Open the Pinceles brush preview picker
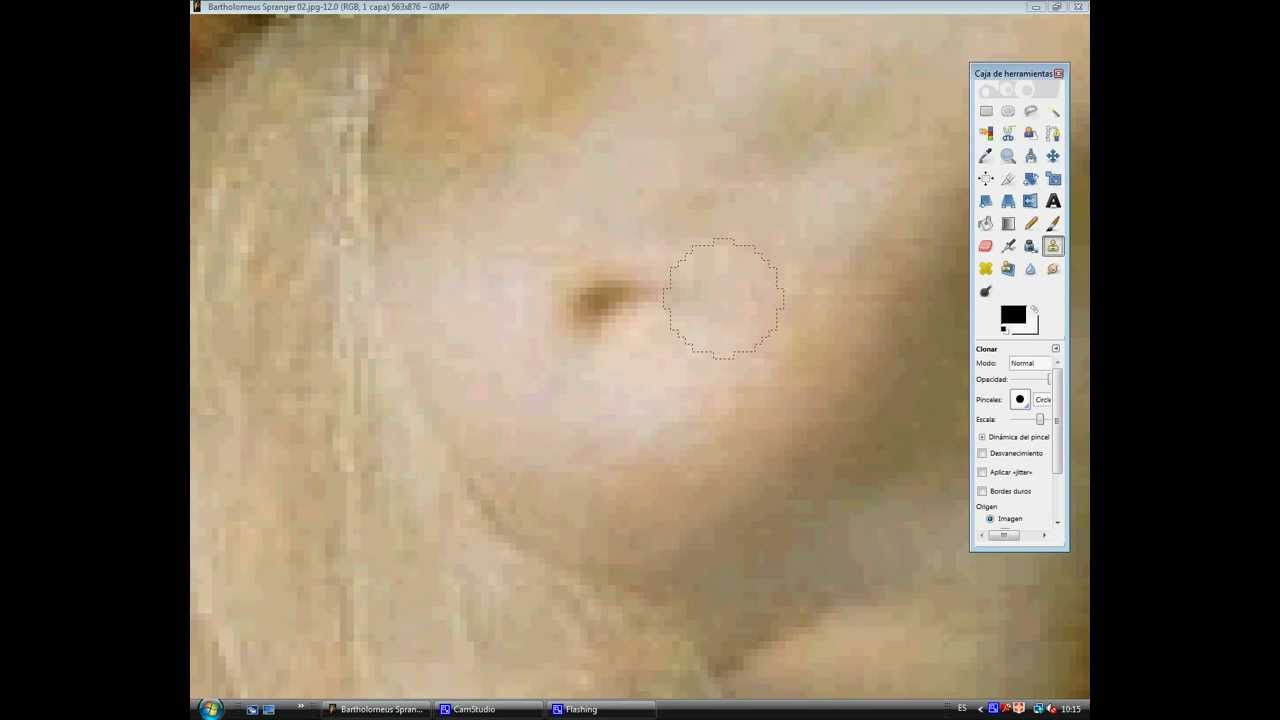Image resolution: width=1280 pixels, height=720 pixels. tap(1020, 399)
